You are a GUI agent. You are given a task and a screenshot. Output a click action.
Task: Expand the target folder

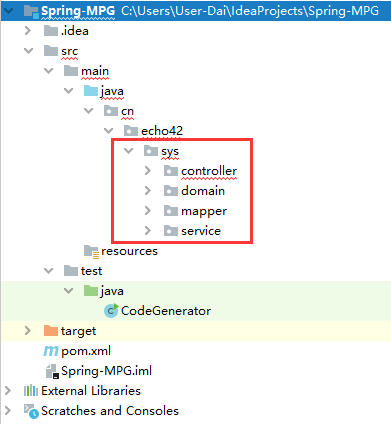point(28,331)
